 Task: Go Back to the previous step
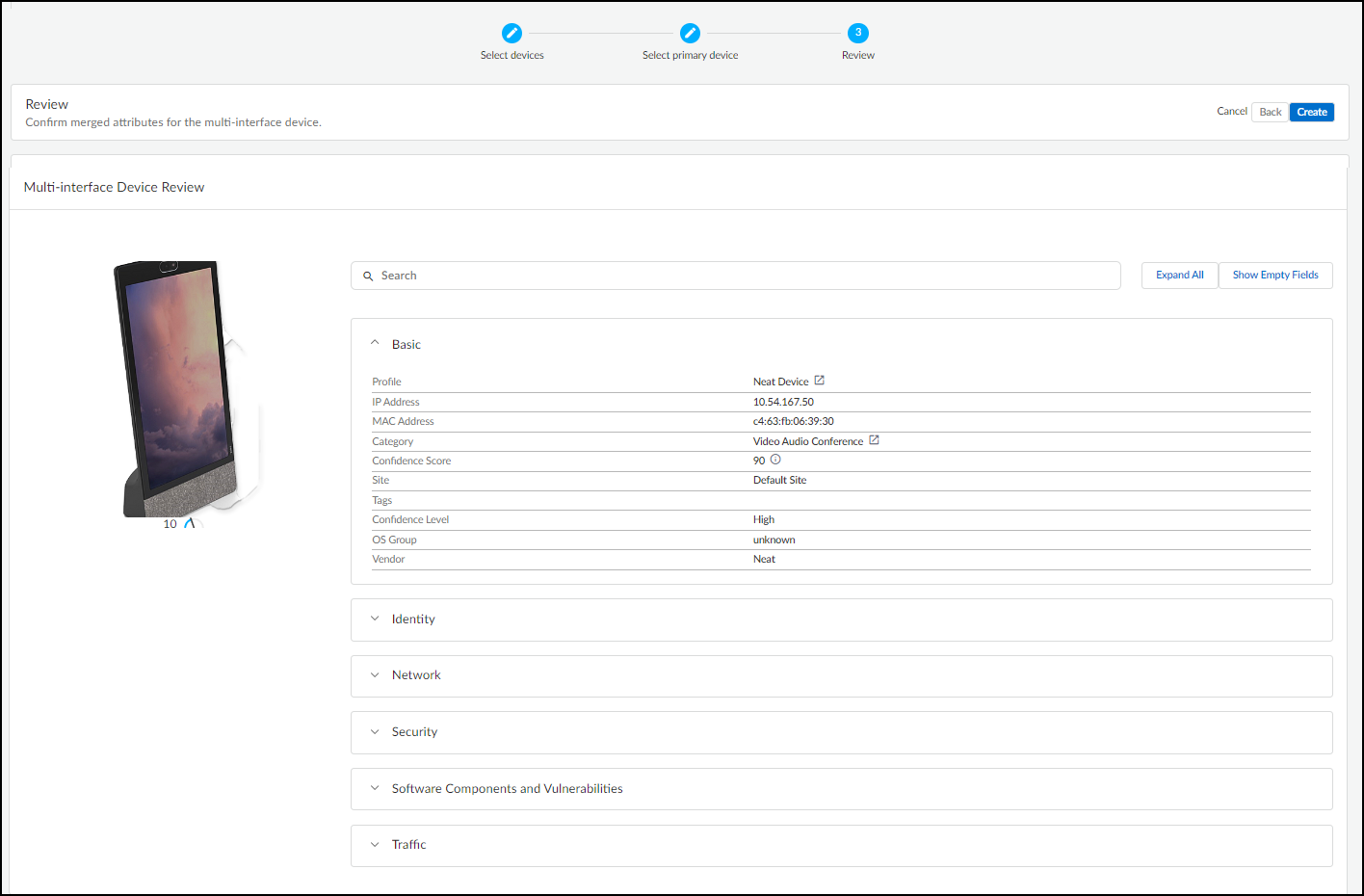click(1270, 113)
